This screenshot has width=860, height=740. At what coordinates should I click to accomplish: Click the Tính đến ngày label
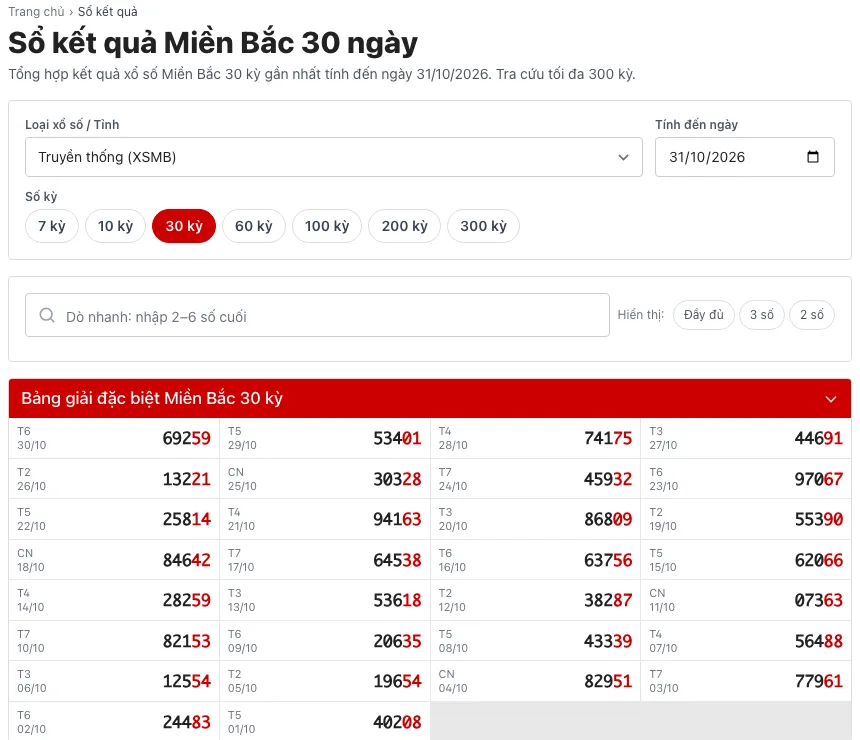pos(697,125)
